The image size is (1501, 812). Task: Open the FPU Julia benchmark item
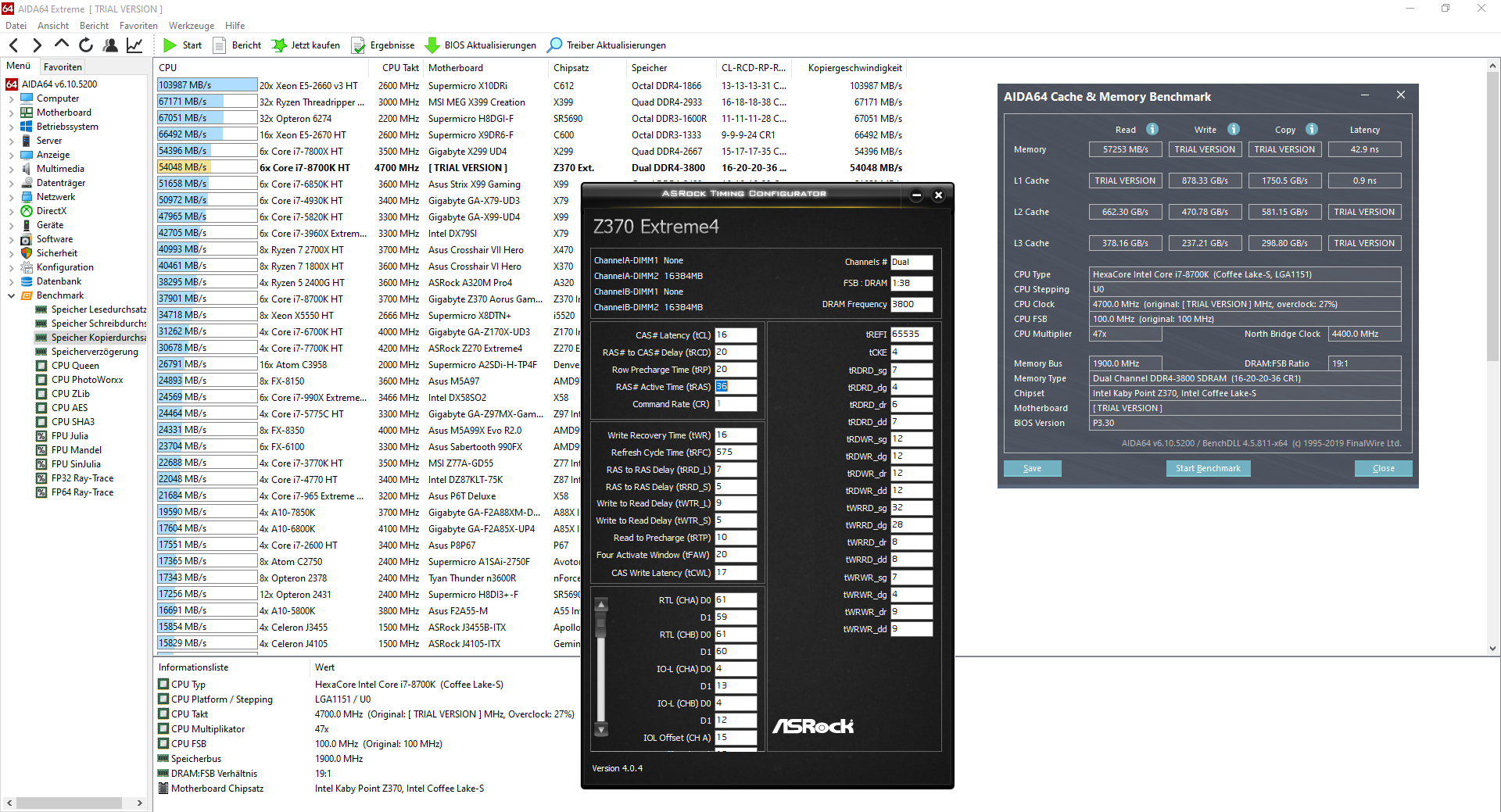tap(70, 436)
